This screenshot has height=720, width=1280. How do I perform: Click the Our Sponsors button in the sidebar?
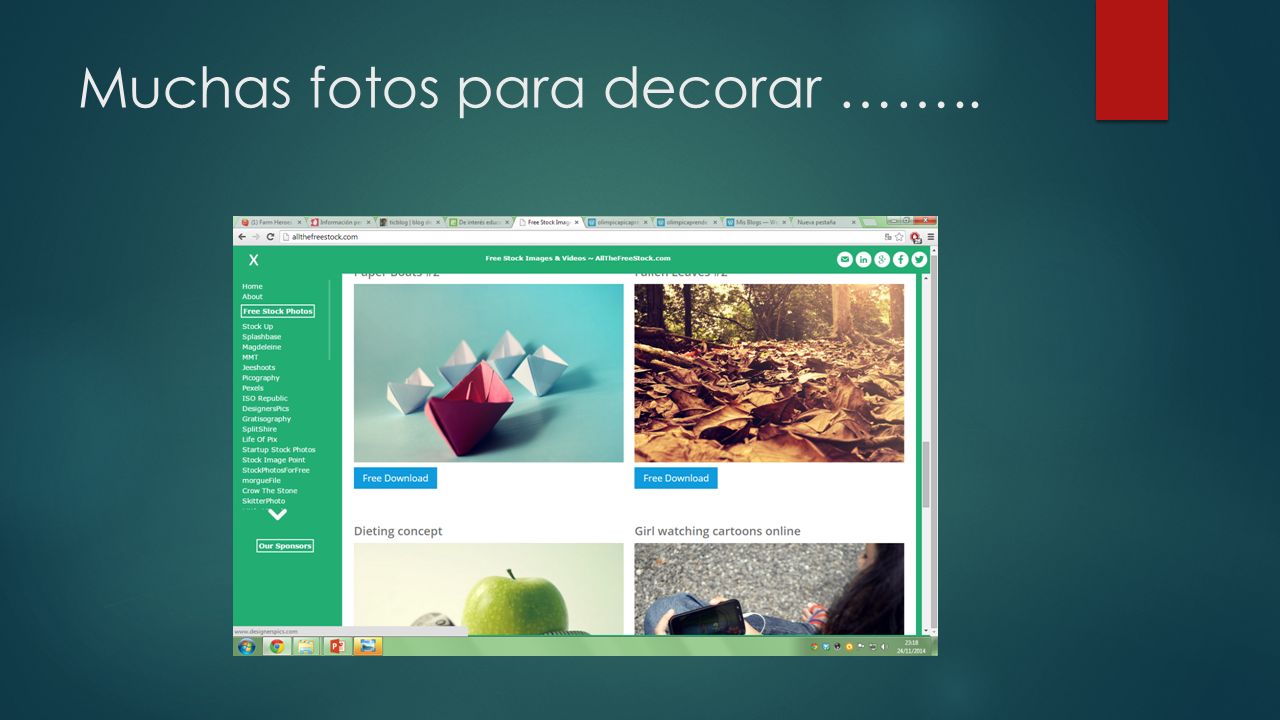285,546
